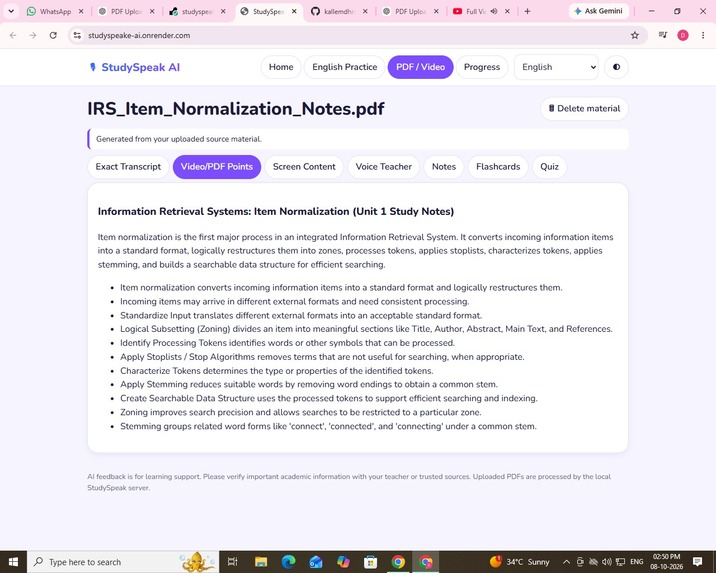Click the page heading IRS_Item_Normalization_Notes.pdf
716x573 pixels.
click(x=236, y=109)
